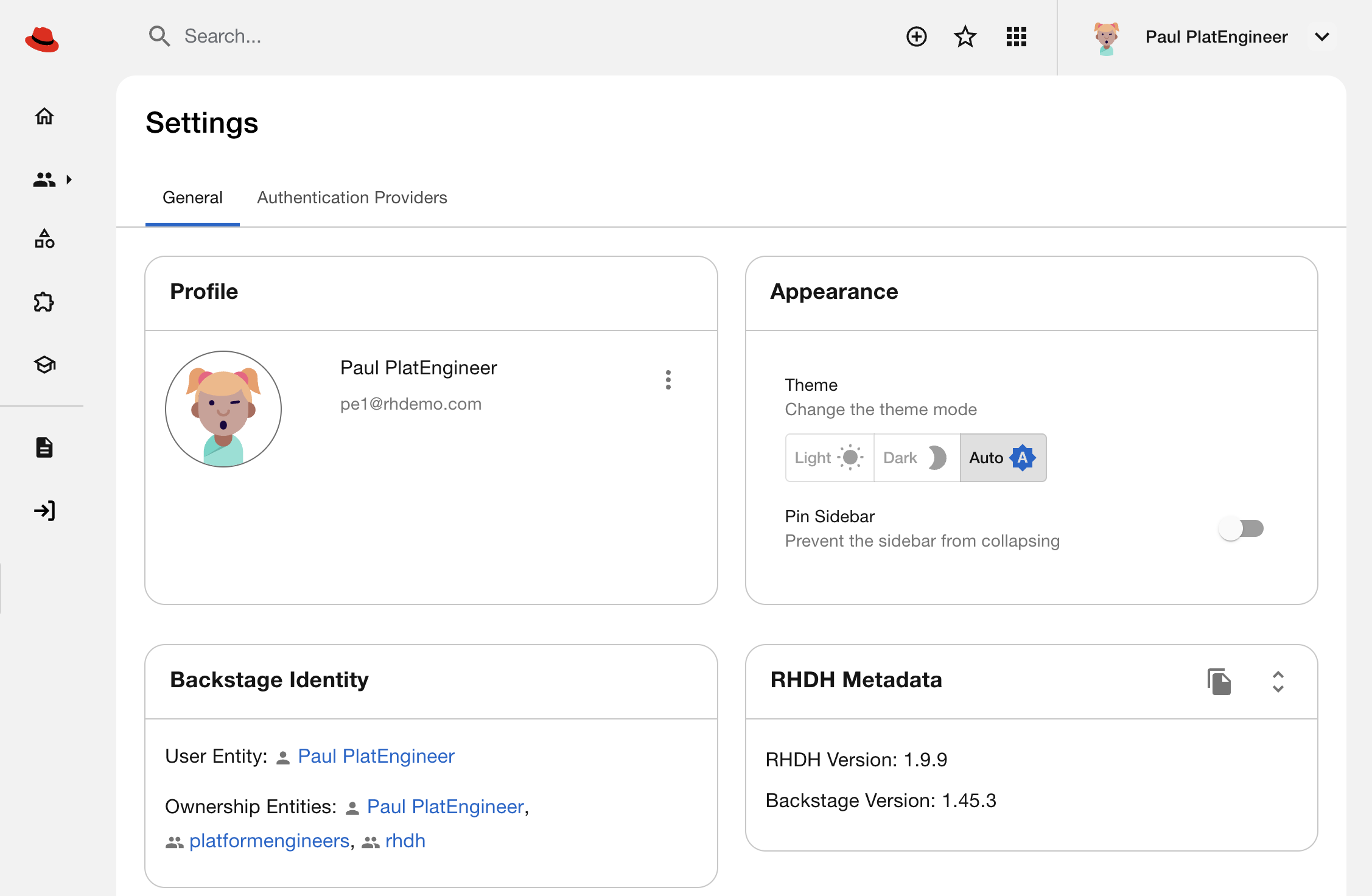This screenshot has height=896, width=1372.
Task: Open the rhdh group link
Action: click(x=405, y=841)
